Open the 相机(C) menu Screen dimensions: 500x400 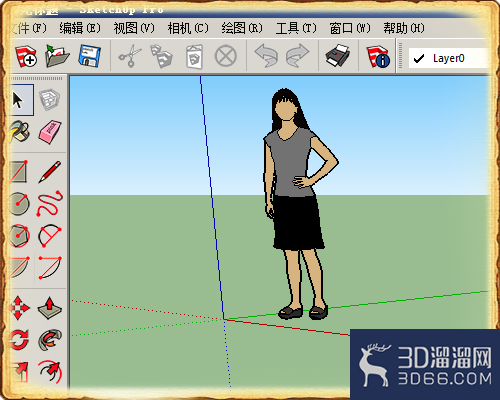point(188,28)
